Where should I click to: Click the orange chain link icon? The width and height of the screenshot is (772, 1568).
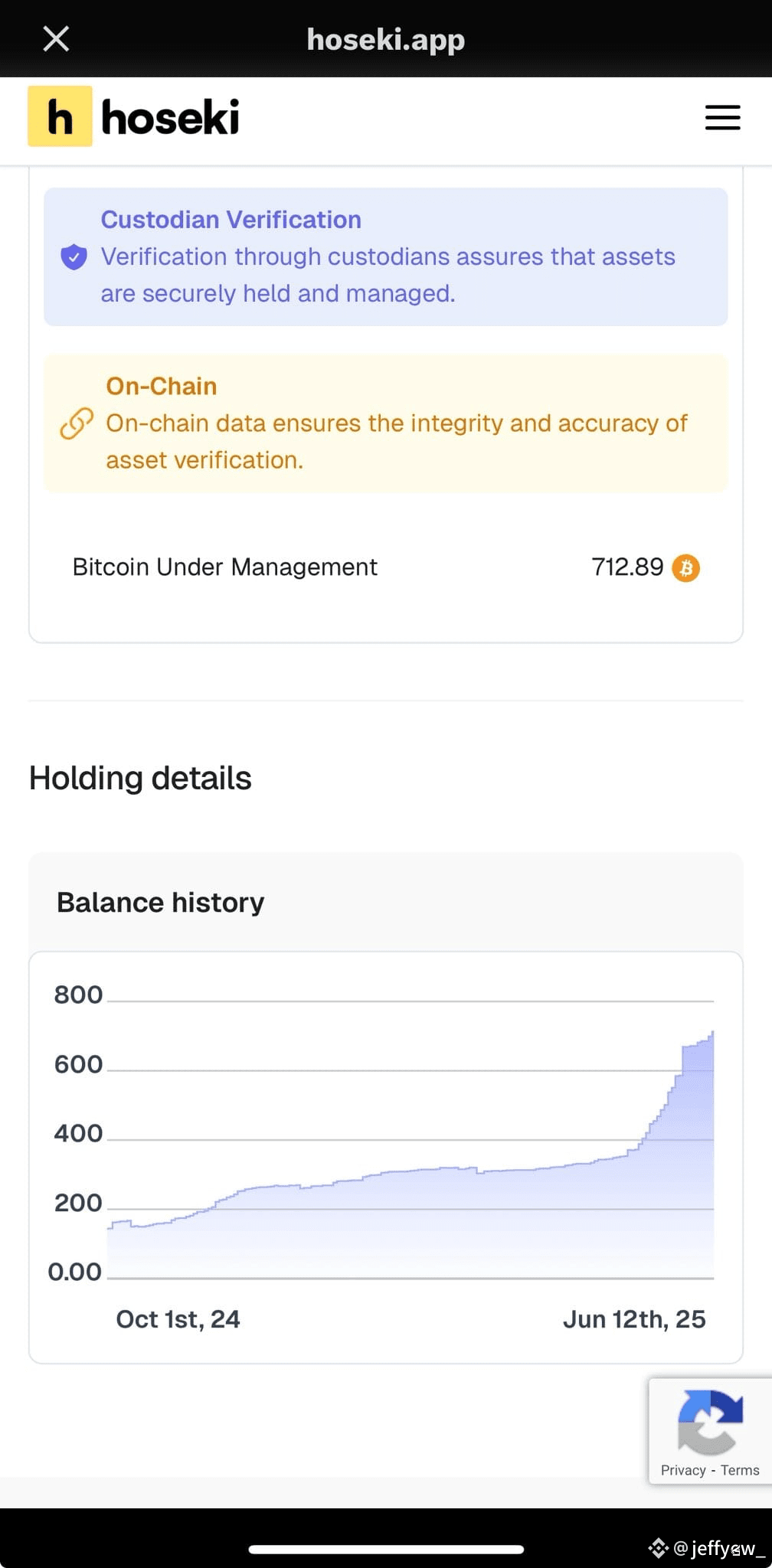(77, 423)
